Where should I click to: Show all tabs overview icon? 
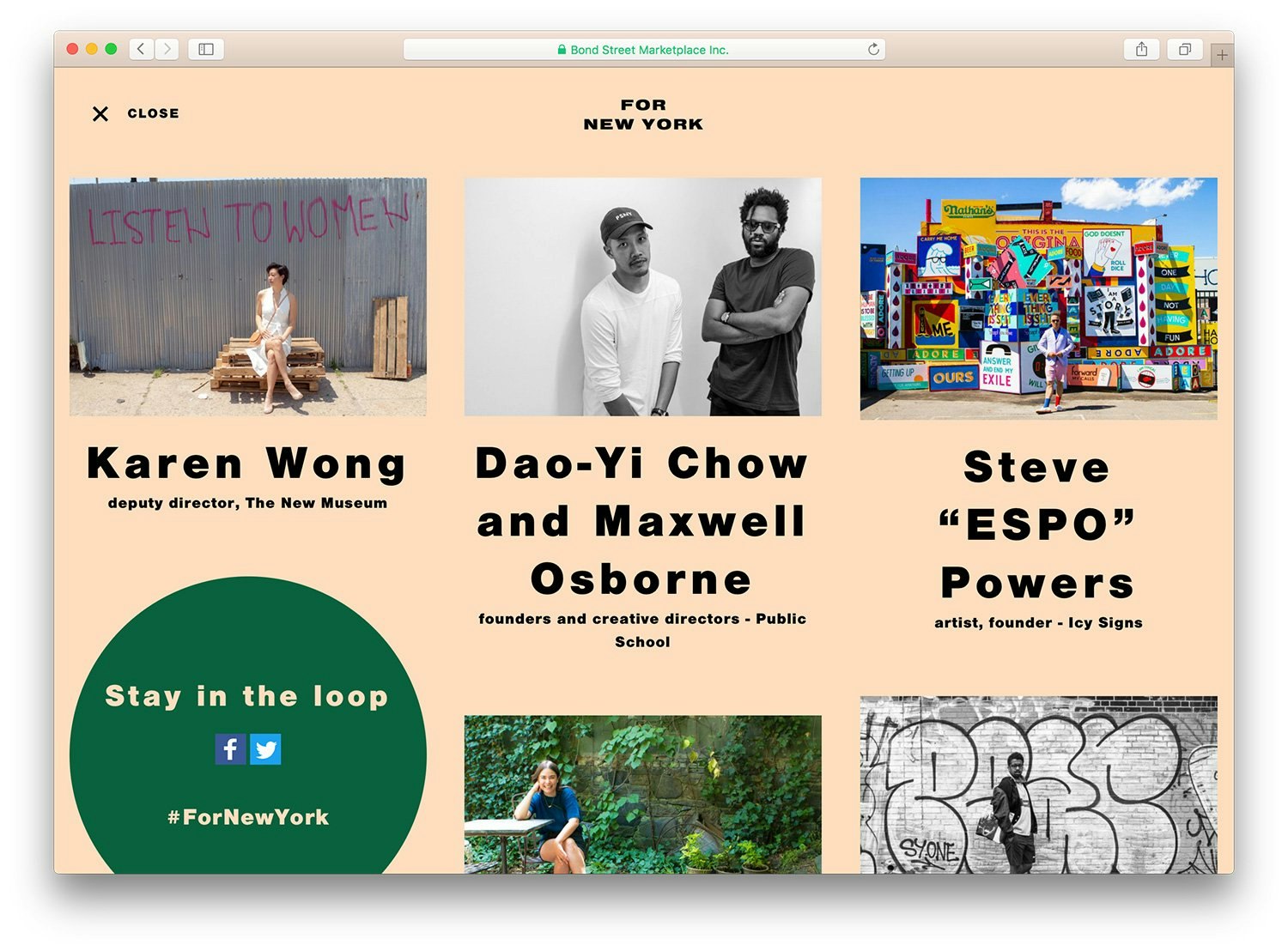pyautogui.click(x=1185, y=49)
